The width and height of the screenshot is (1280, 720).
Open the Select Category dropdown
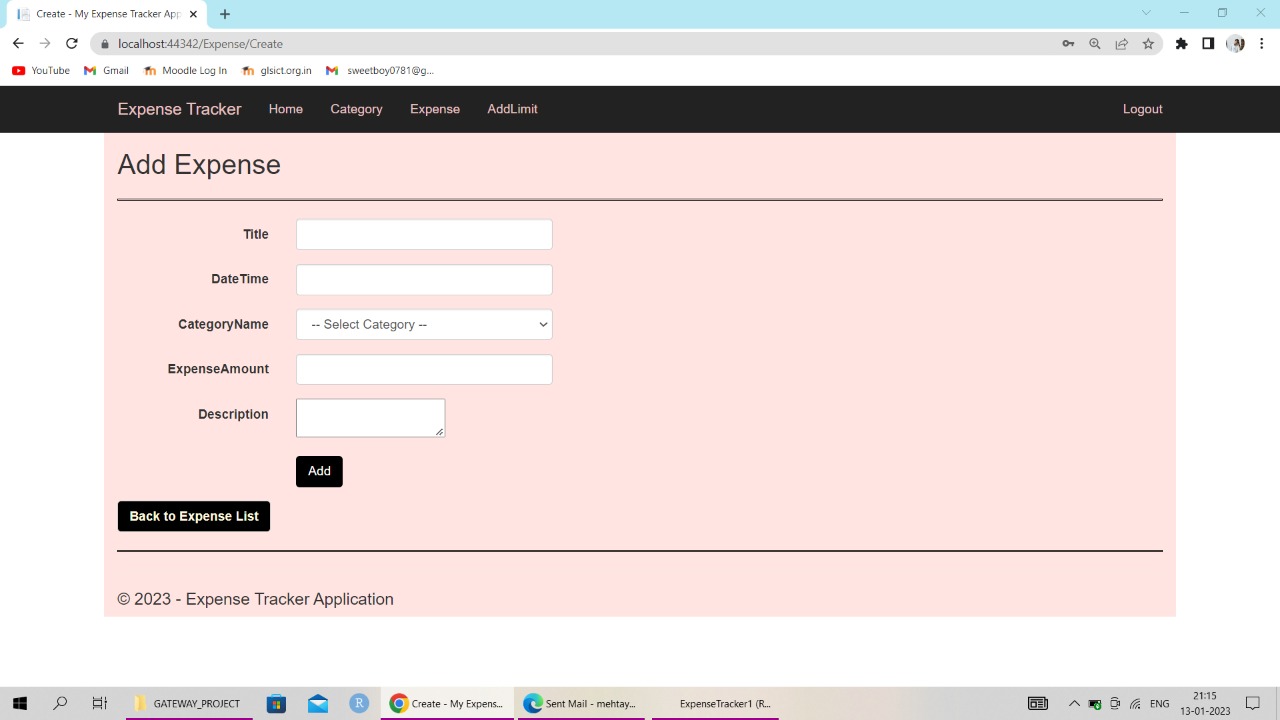(x=423, y=324)
